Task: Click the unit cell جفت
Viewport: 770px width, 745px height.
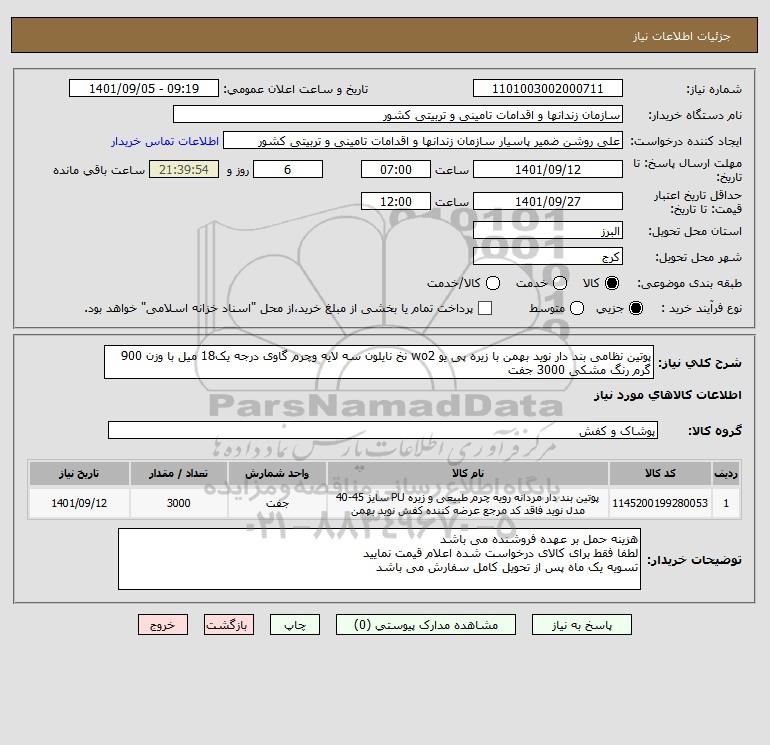Action: [277, 503]
